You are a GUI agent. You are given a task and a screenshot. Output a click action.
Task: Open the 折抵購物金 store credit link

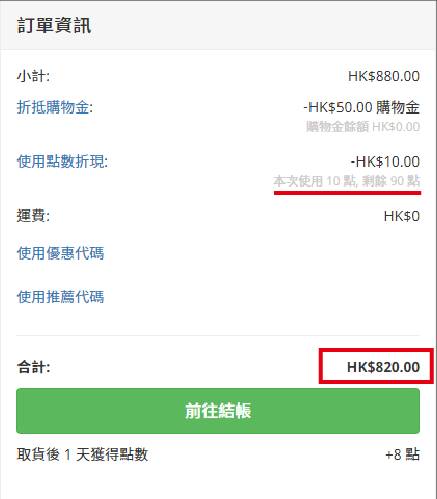click(55, 108)
